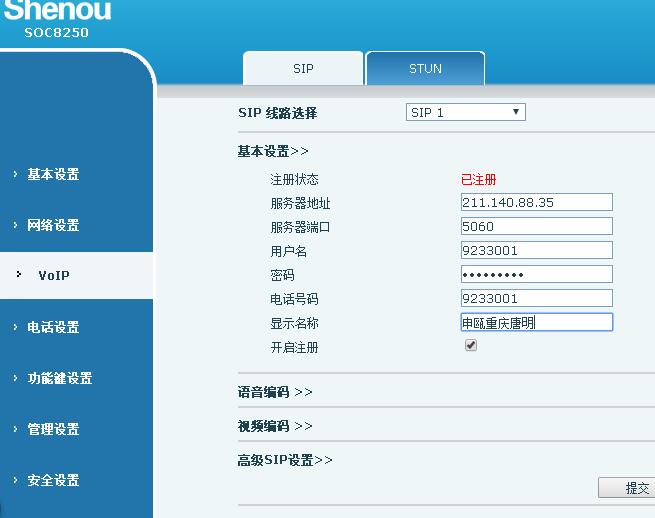655x518 pixels.
Task: Open the 功能键设置 sidebar menu
Action: coord(59,378)
